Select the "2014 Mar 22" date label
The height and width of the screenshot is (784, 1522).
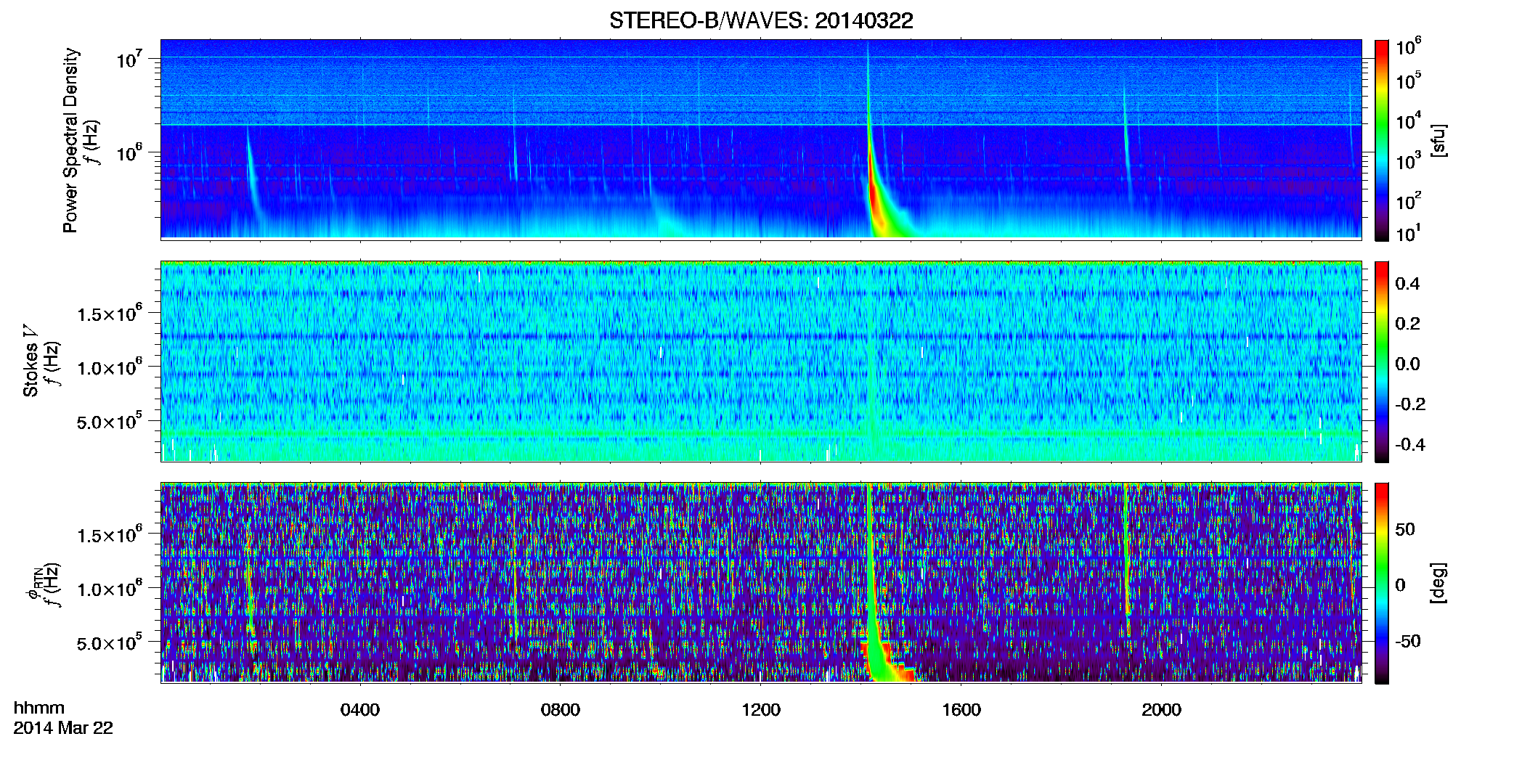(x=63, y=728)
